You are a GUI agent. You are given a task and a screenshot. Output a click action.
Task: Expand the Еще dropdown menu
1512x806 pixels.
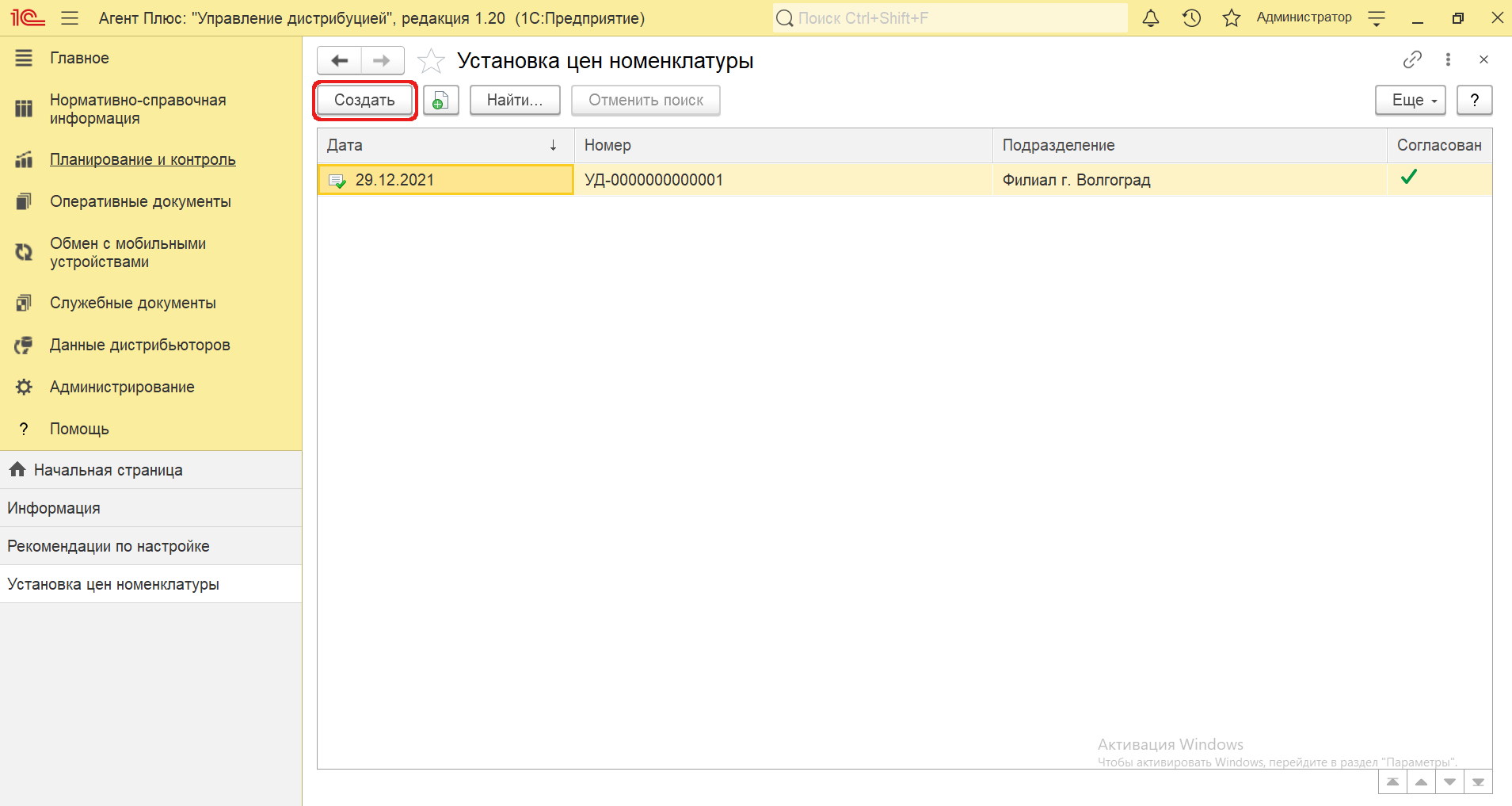coord(1410,101)
